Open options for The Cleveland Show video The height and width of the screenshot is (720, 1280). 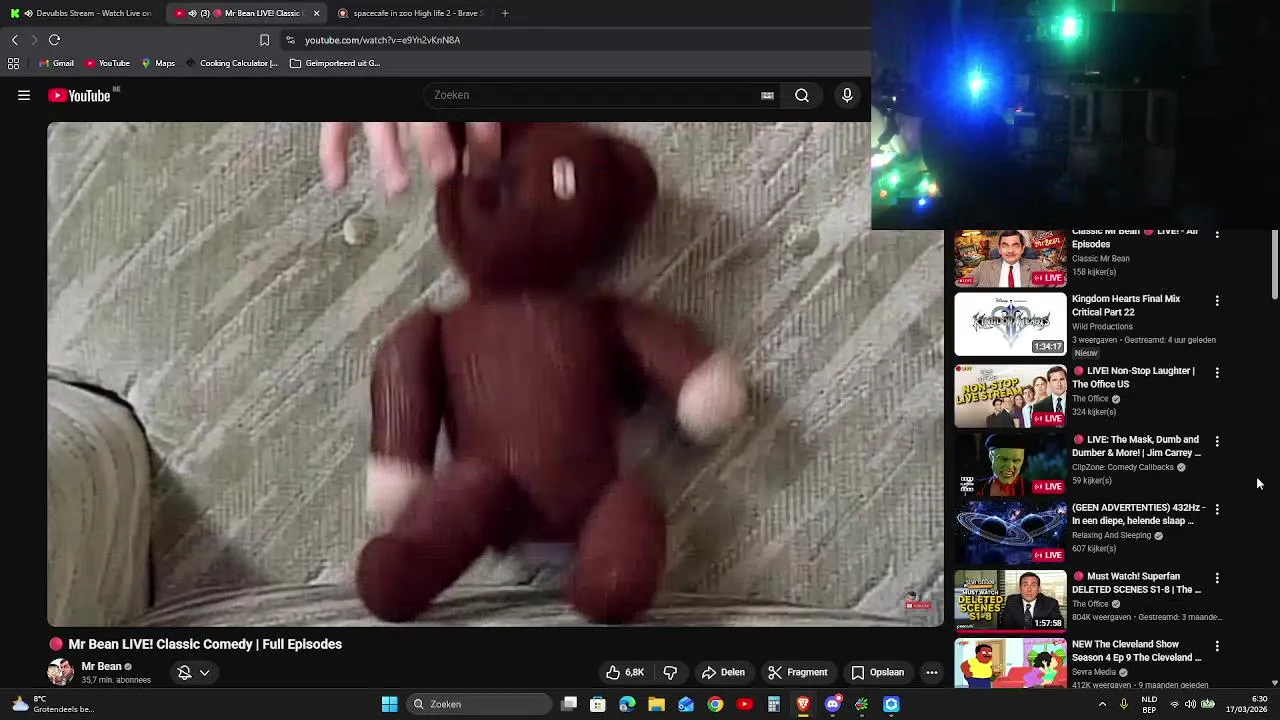[x=1217, y=646]
